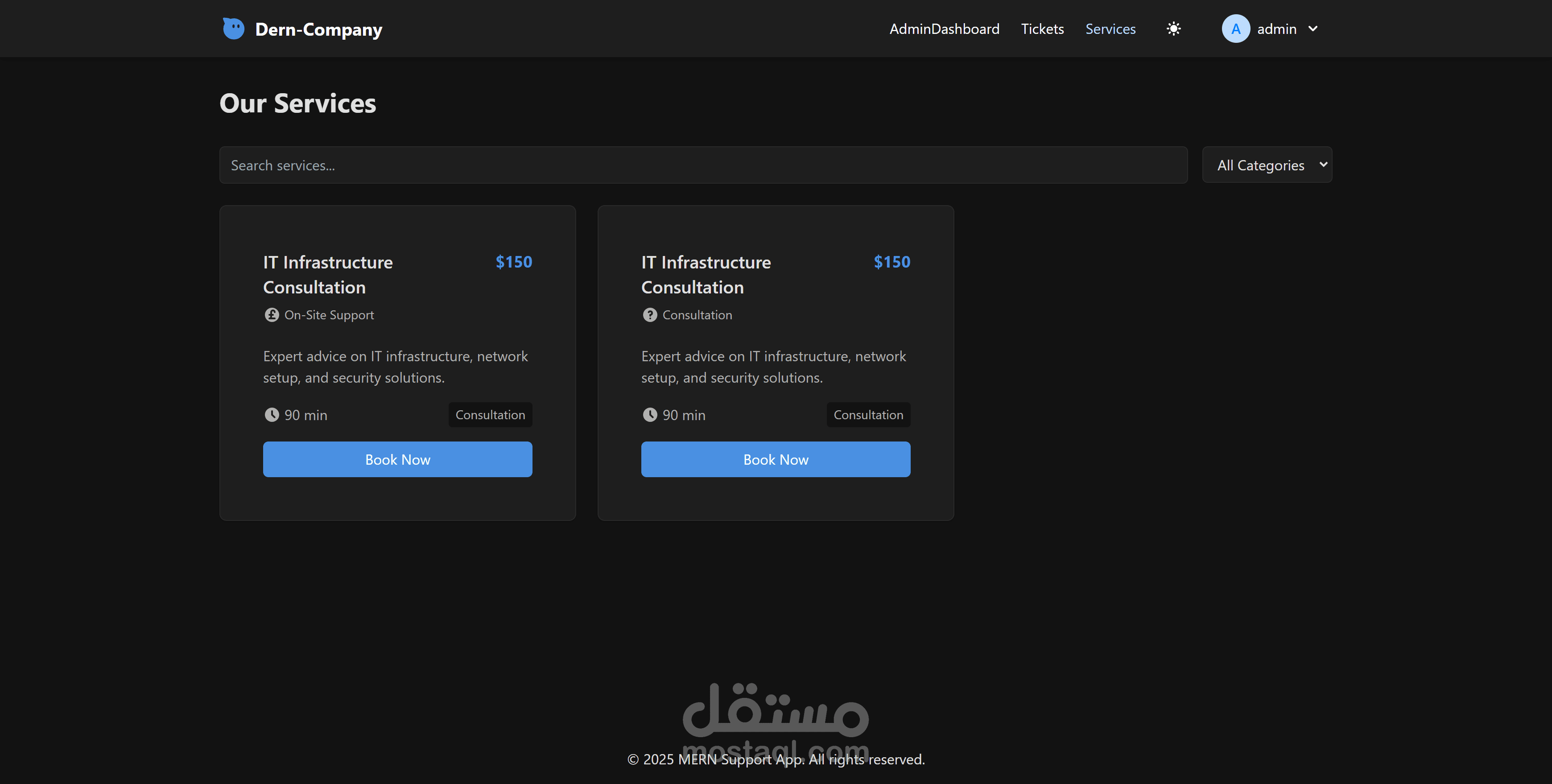
Task: Click On-Site Support category icon
Action: tap(271, 314)
